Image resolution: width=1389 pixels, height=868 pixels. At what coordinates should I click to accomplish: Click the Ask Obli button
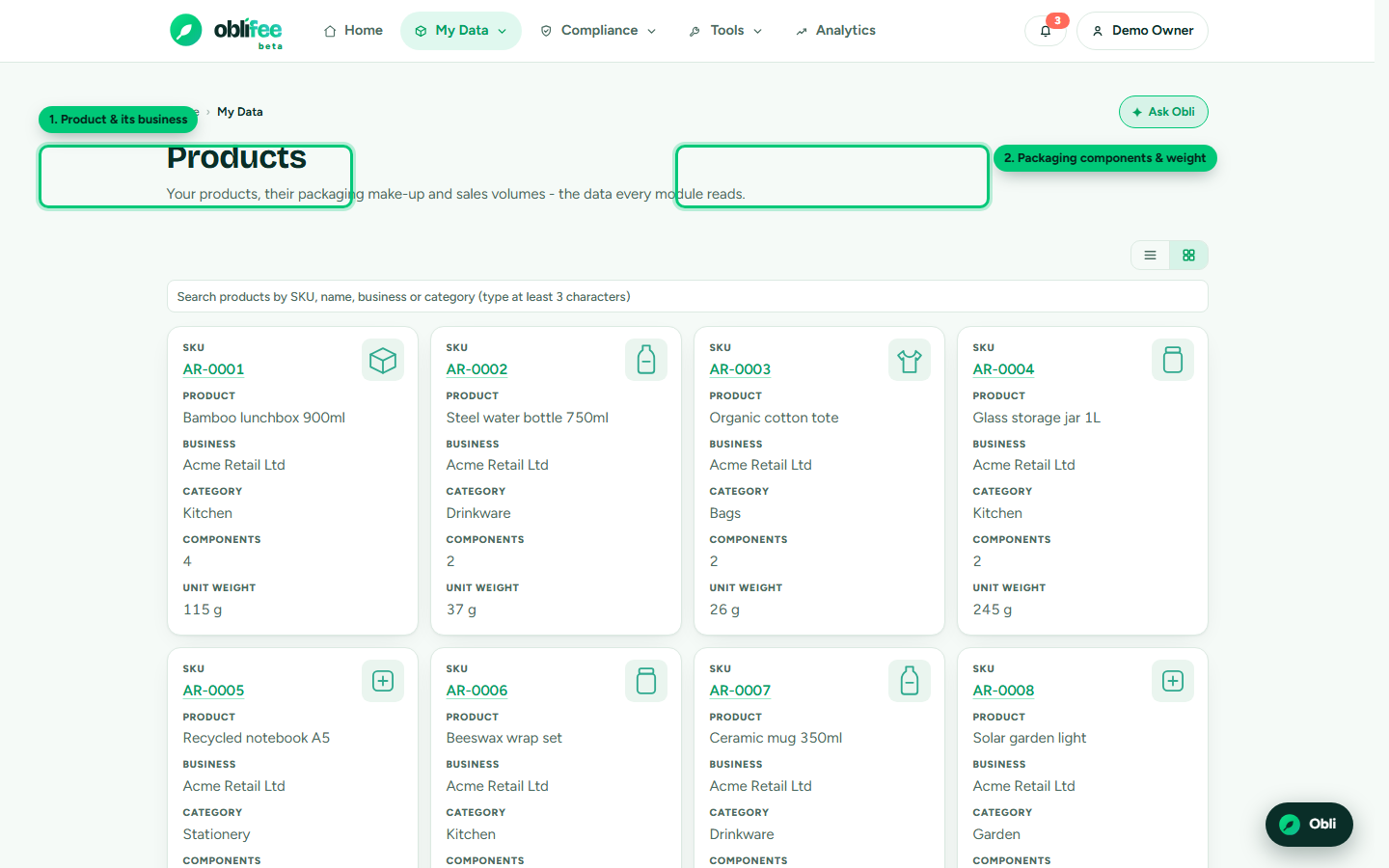(1163, 112)
